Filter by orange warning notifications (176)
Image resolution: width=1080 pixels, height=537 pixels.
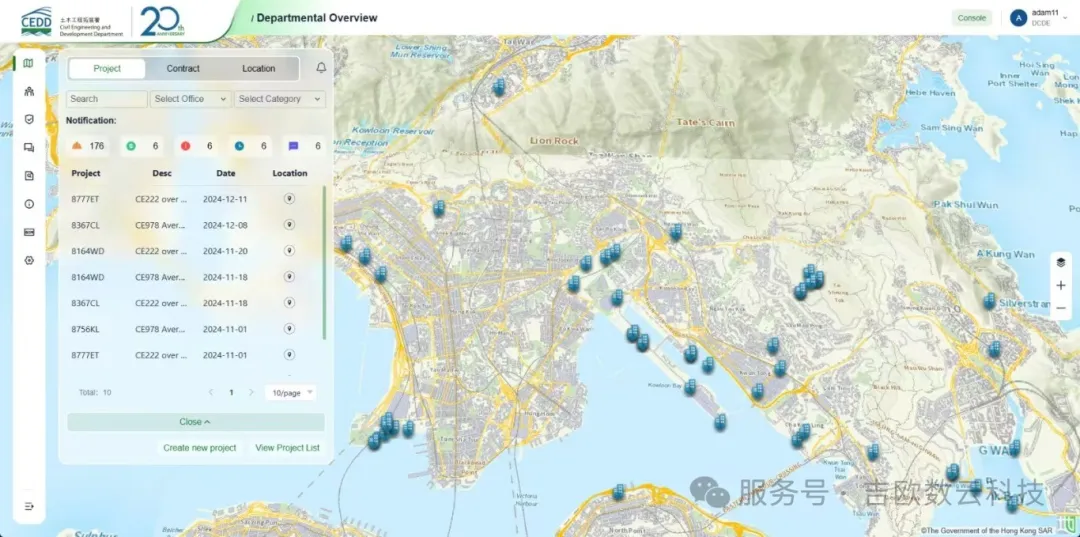pos(88,146)
